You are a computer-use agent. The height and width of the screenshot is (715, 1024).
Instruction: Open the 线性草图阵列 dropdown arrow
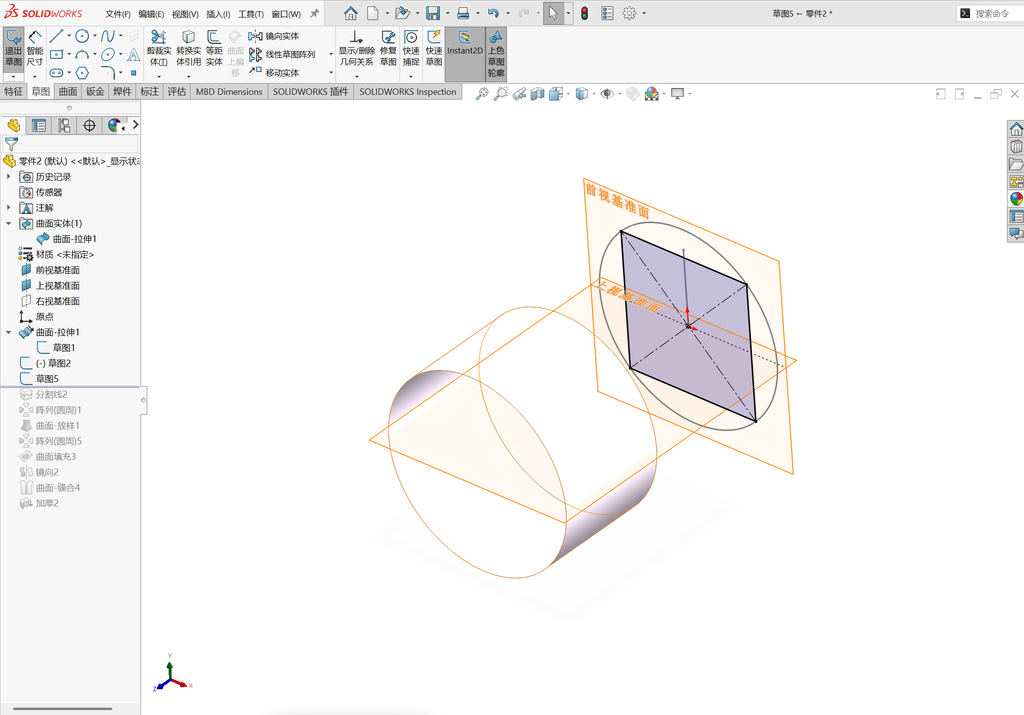click(331, 54)
